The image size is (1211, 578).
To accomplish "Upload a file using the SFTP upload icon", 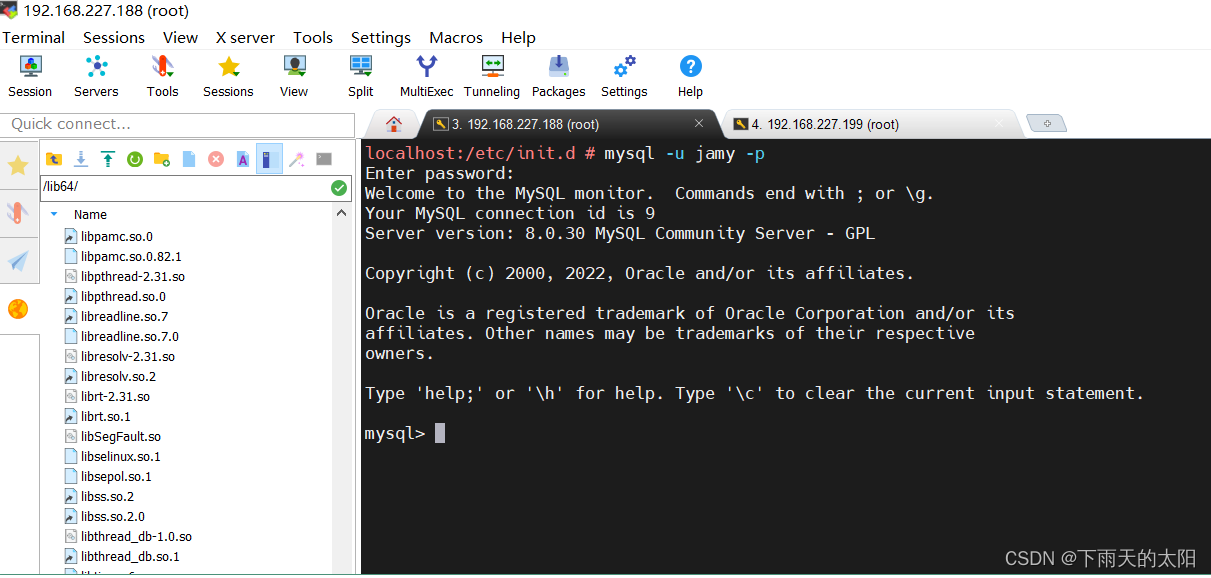I will [107, 158].
